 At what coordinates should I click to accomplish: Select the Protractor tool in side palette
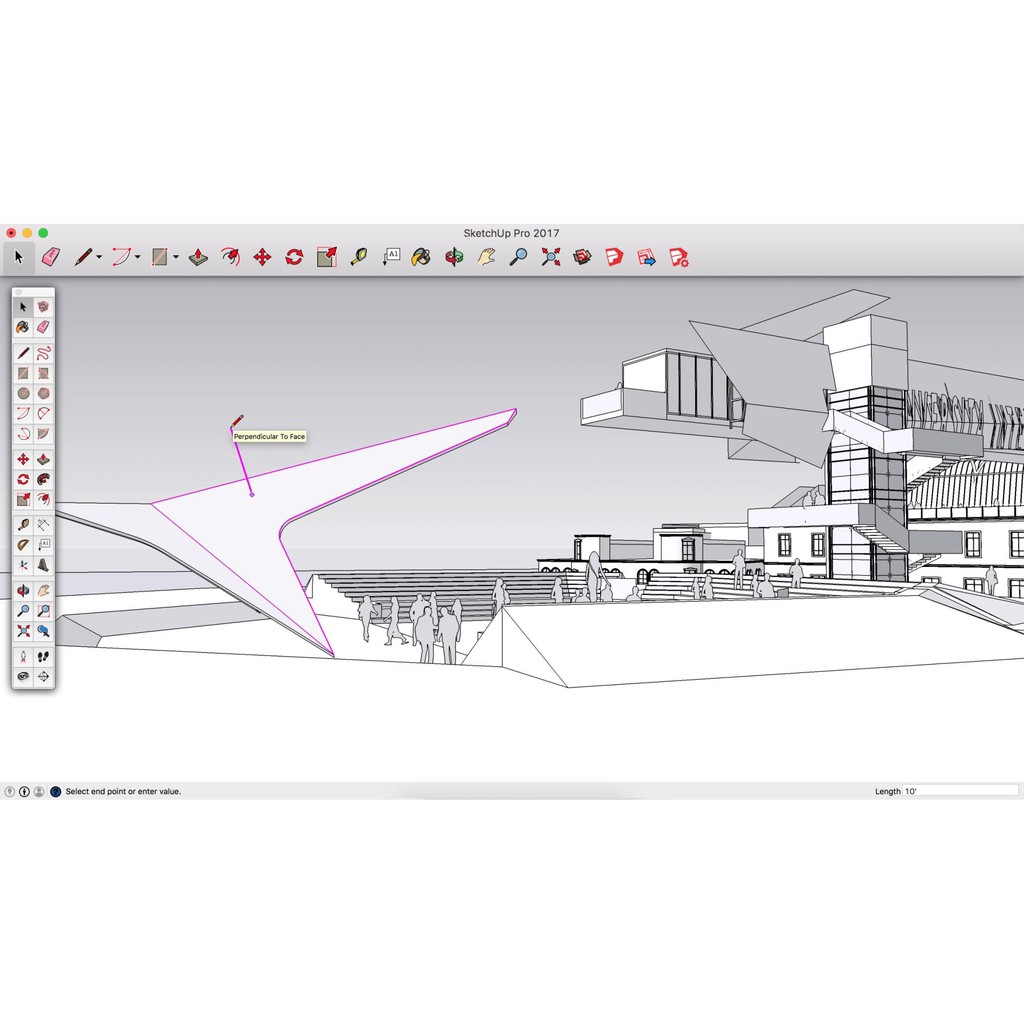point(23,545)
